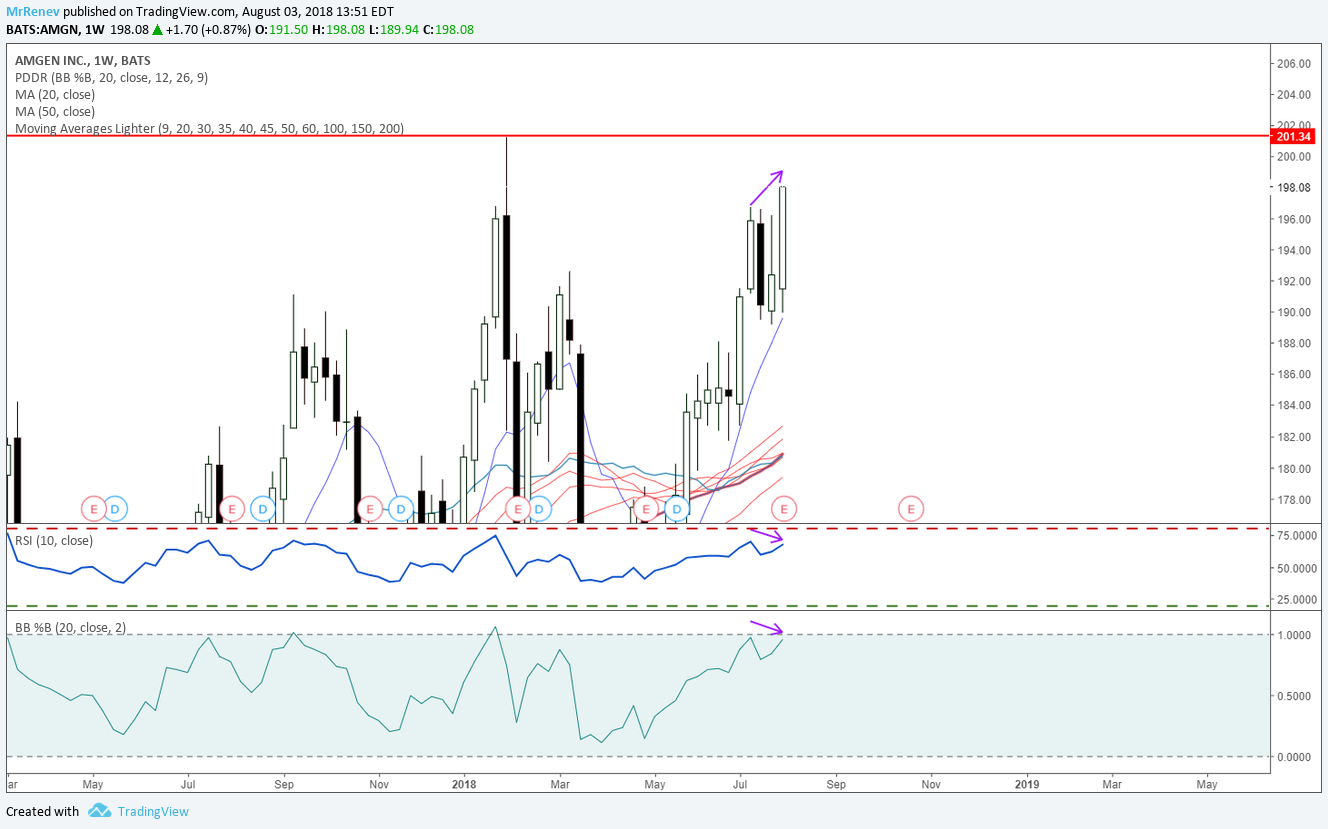The width and height of the screenshot is (1328, 829).
Task: Open the dividend D marker after May 2018
Action: (x=677, y=509)
